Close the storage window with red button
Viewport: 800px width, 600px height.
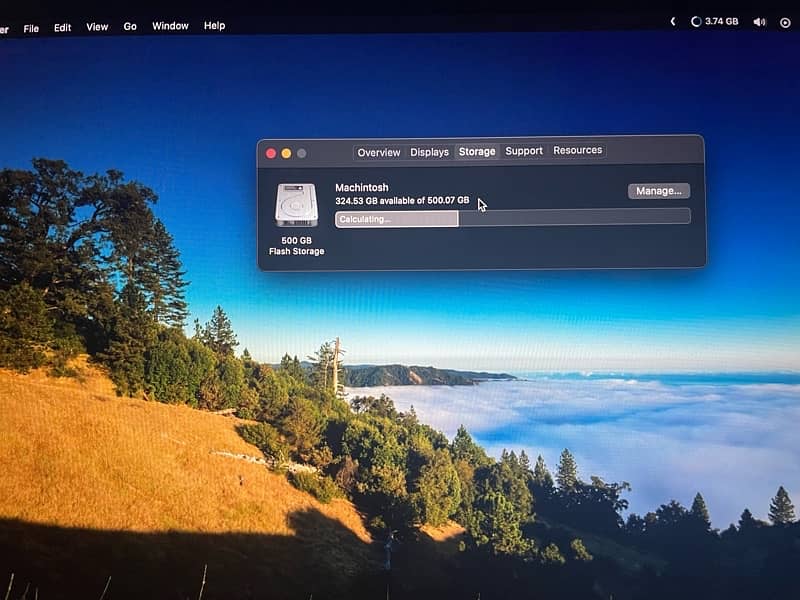271,153
